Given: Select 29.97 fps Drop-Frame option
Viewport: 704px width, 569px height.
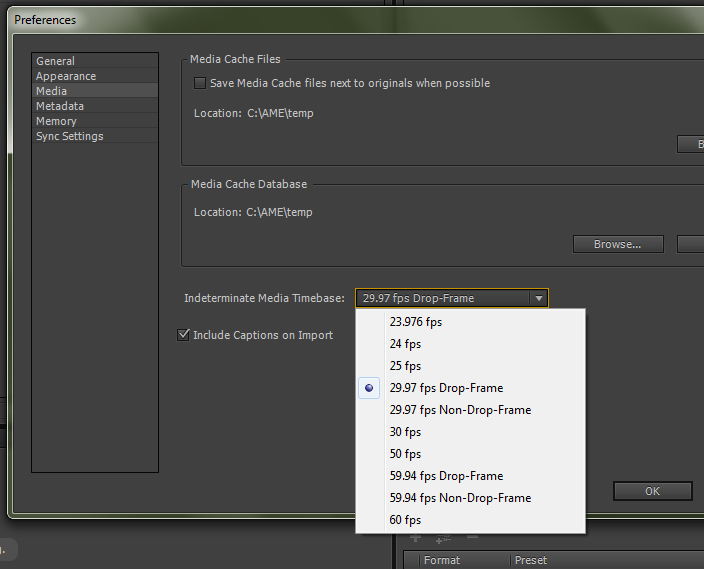Looking at the screenshot, I should pyautogui.click(x=471, y=388).
